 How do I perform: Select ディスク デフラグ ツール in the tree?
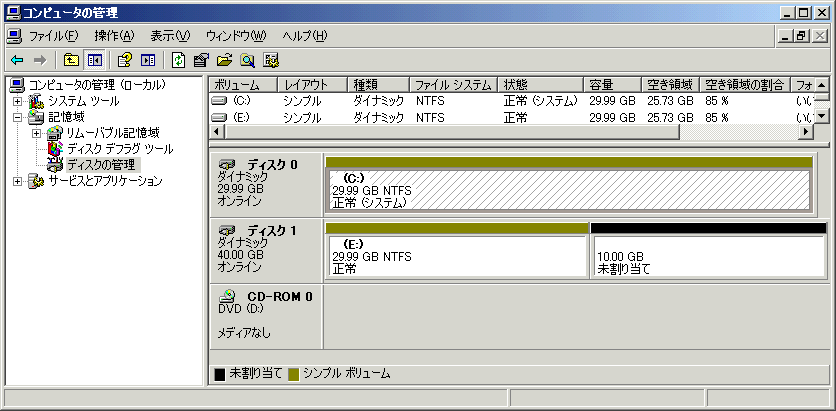click(120, 149)
